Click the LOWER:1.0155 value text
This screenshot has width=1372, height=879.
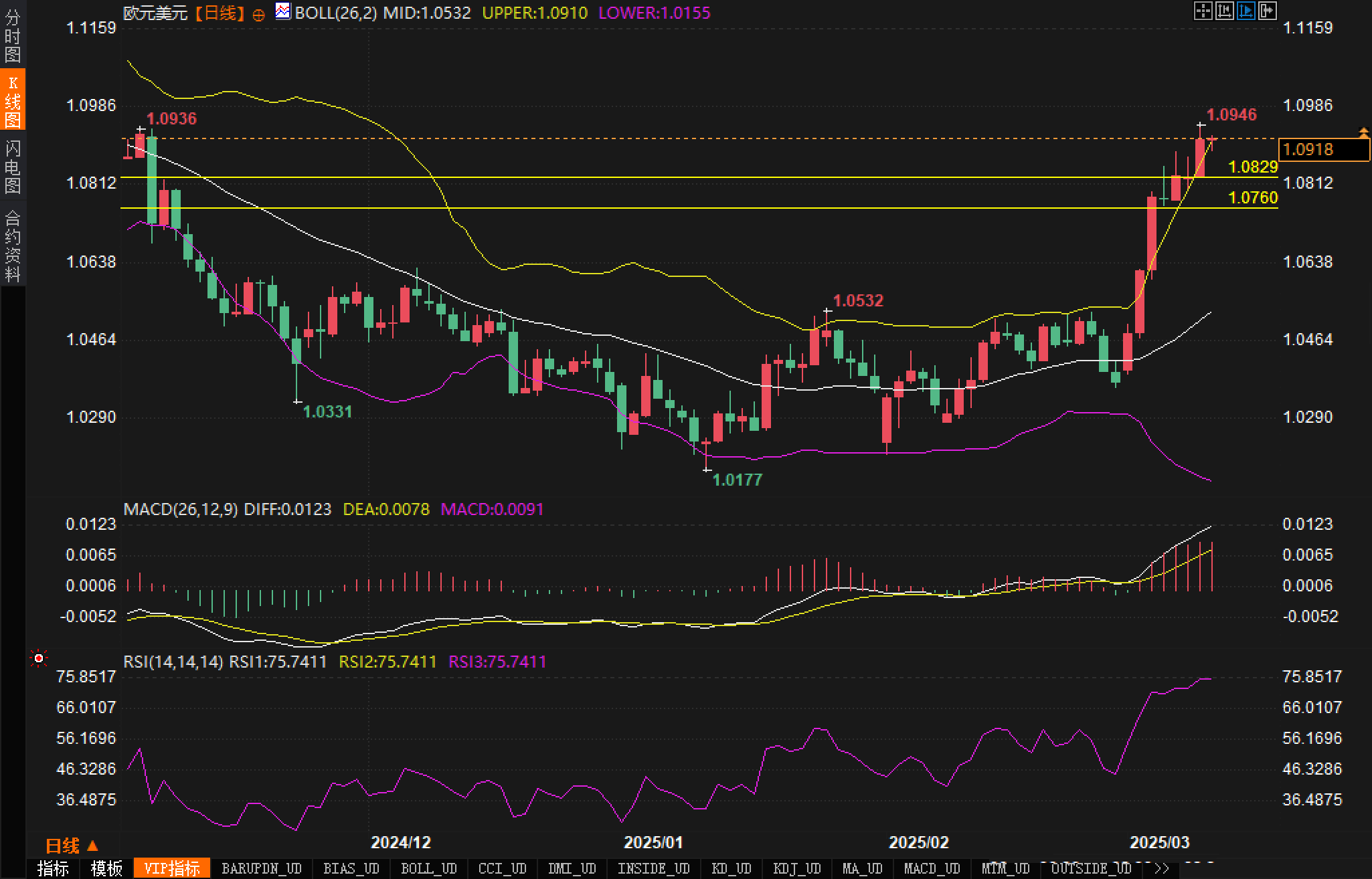click(655, 13)
